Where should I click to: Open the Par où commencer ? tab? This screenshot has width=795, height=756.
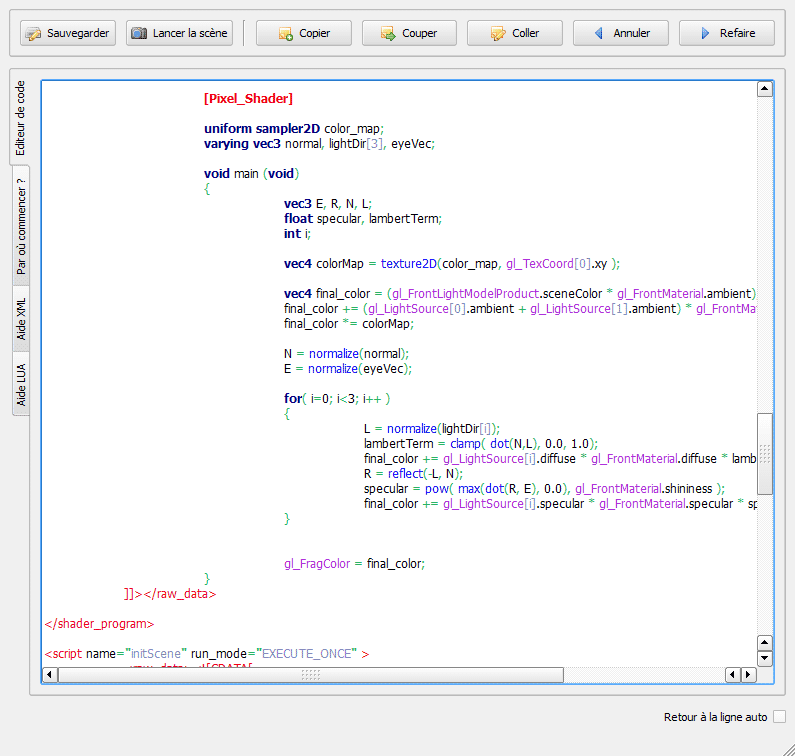point(21,226)
